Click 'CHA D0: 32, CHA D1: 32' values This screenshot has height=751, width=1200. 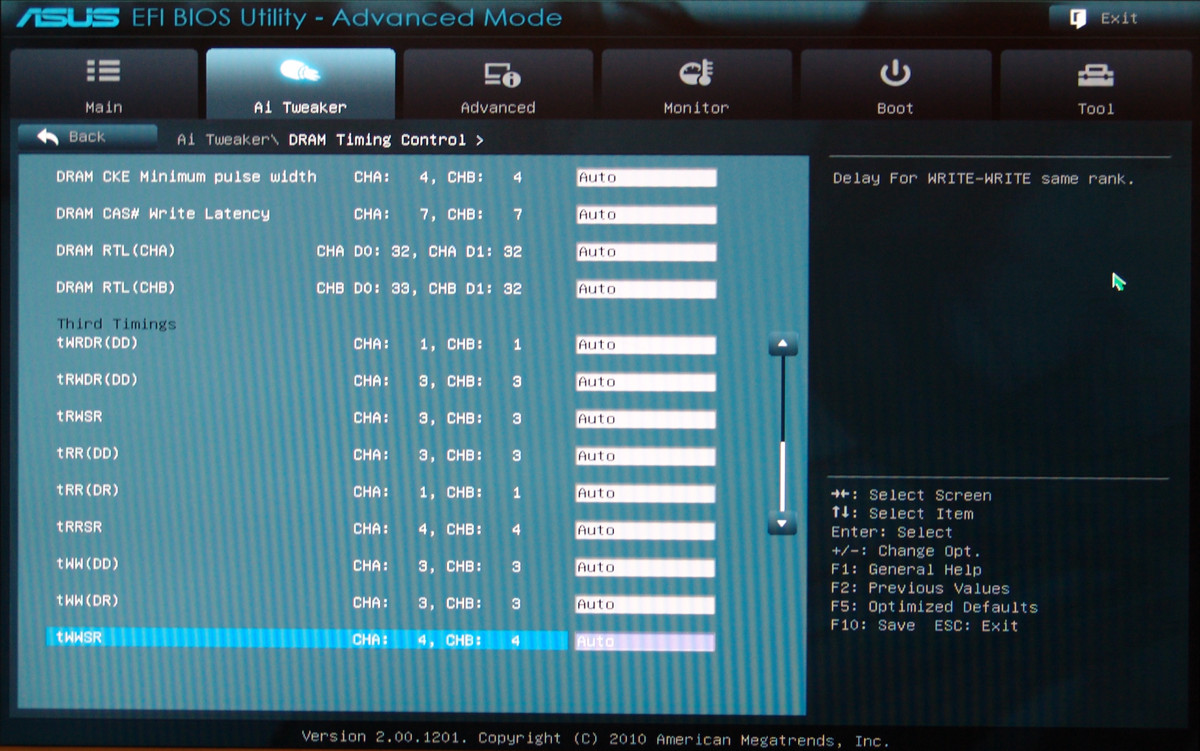[x=419, y=252]
